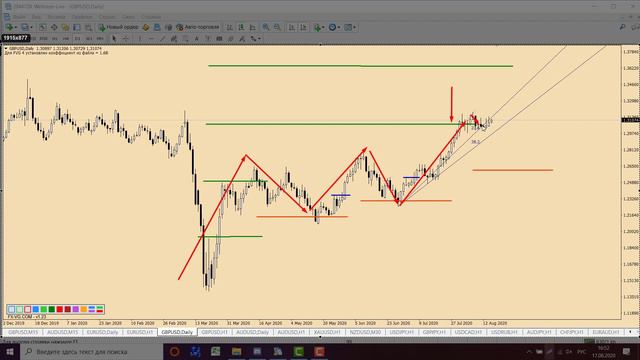The height and width of the screenshot is (360, 640).
Task: Switch timeframe to H4
Action: pyautogui.click(x=66, y=38)
